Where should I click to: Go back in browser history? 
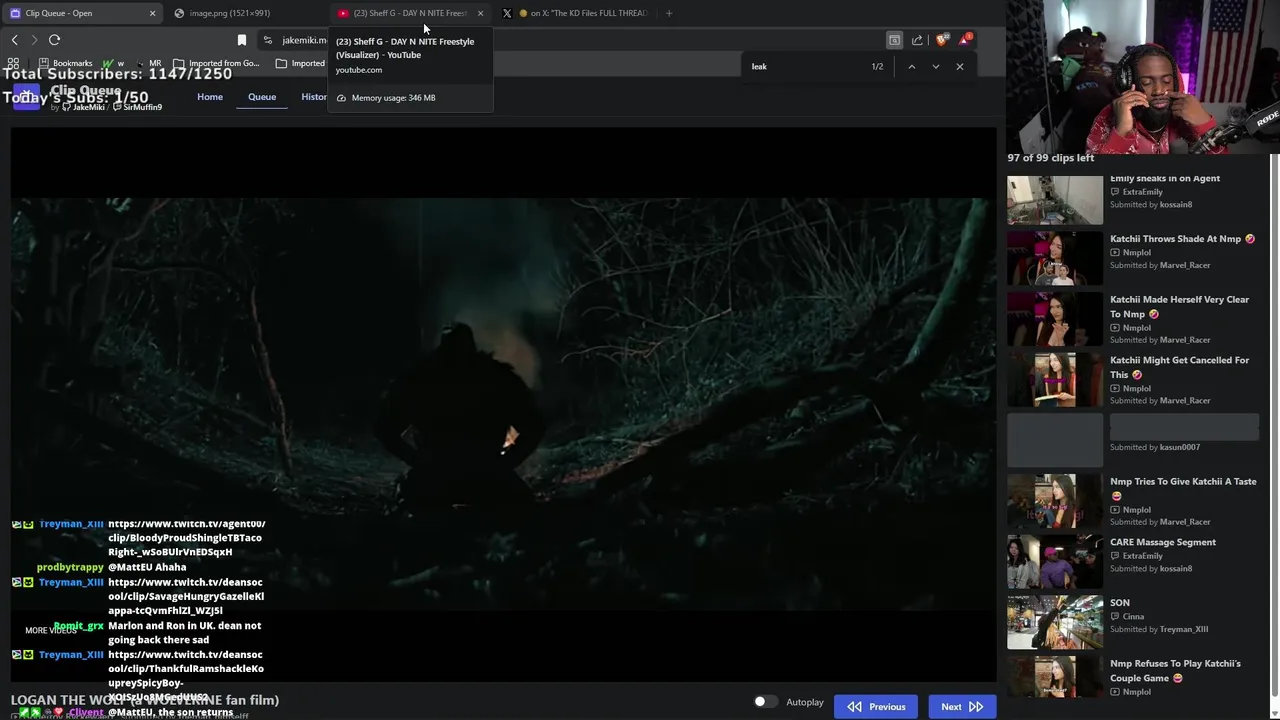coord(14,40)
